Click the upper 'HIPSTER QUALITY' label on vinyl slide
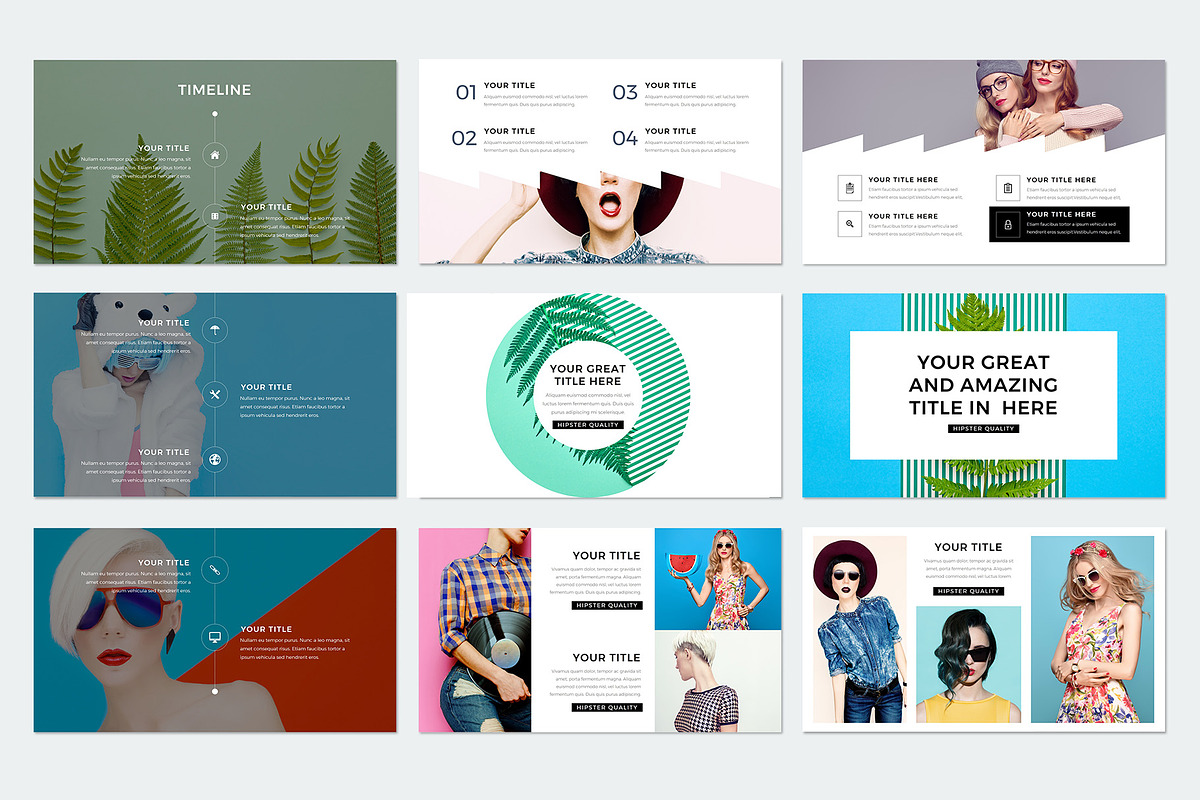 607,605
